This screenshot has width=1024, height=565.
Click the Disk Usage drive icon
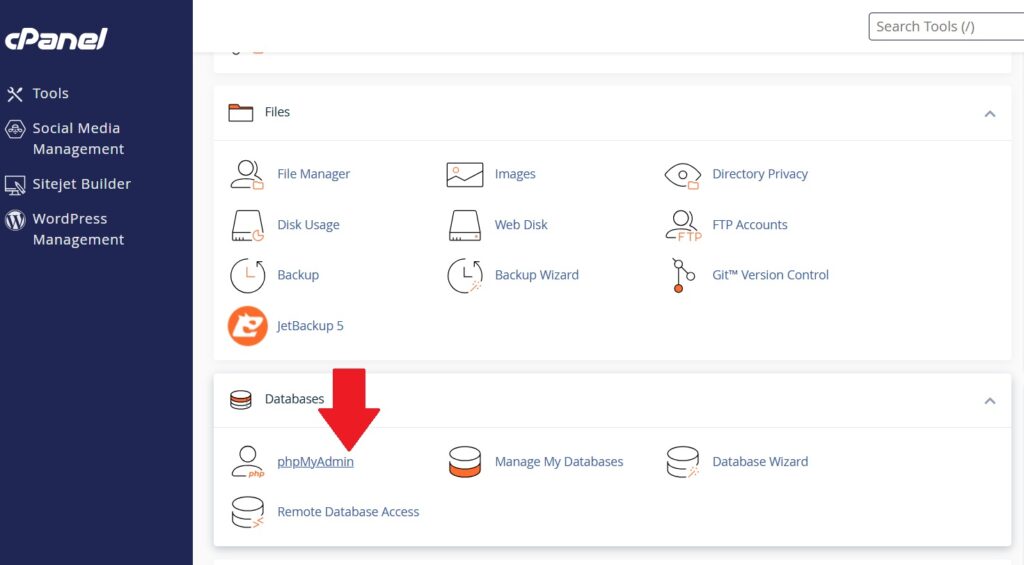[x=248, y=225]
